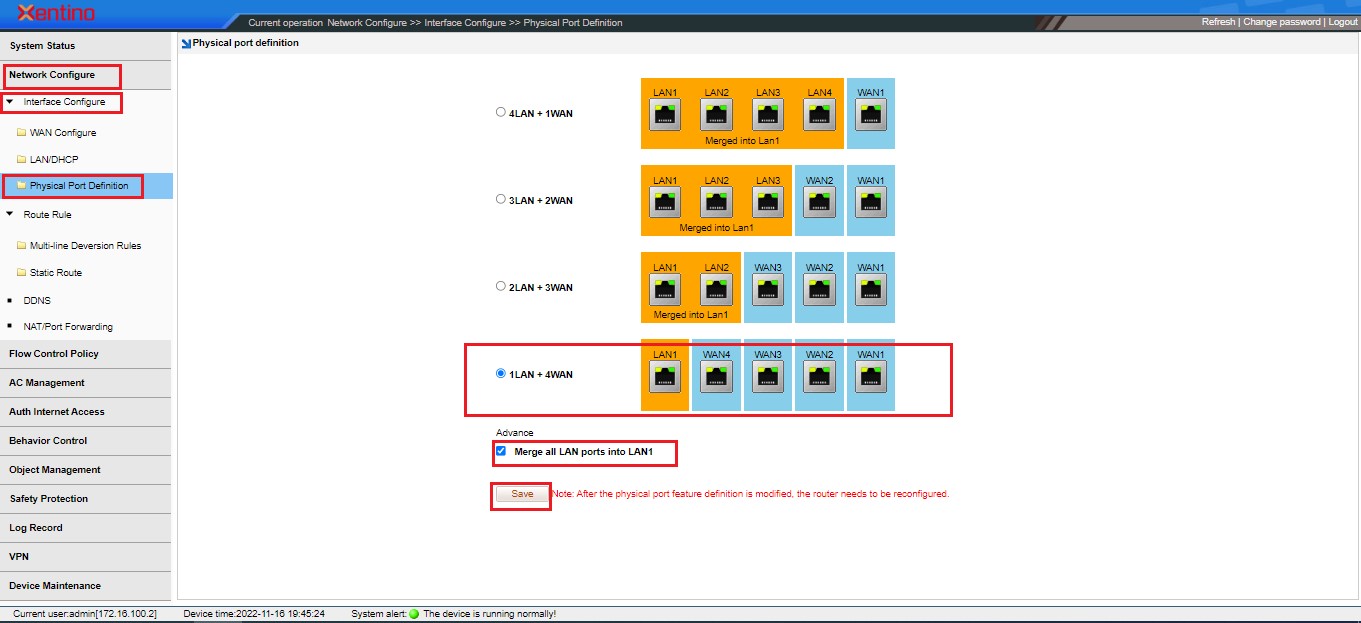Collapse the Route Rule tree section
This screenshot has width=1361, height=623.
(10, 215)
